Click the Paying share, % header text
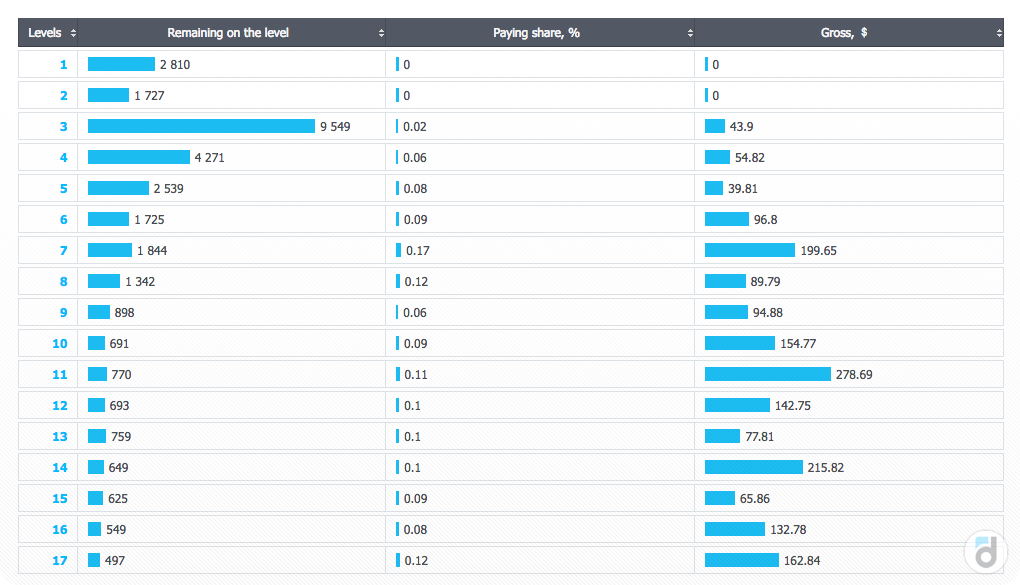 tap(536, 33)
